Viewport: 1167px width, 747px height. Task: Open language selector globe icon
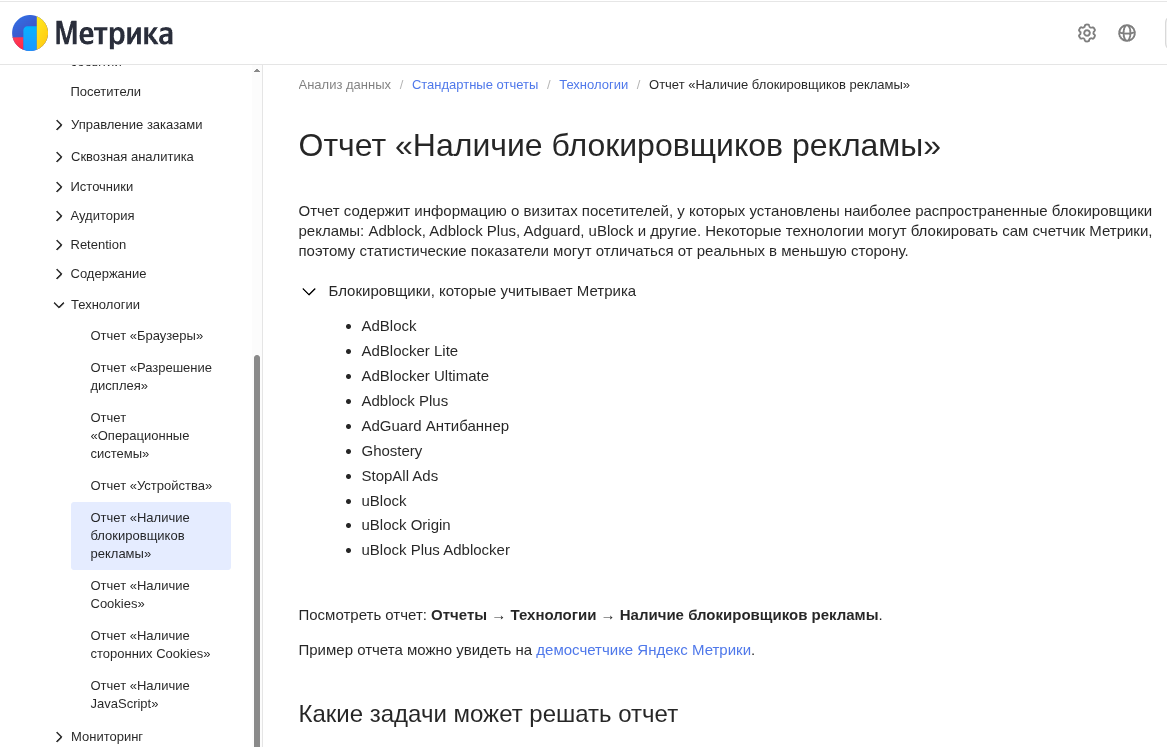pyautogui.click(x=1127, y=33)
